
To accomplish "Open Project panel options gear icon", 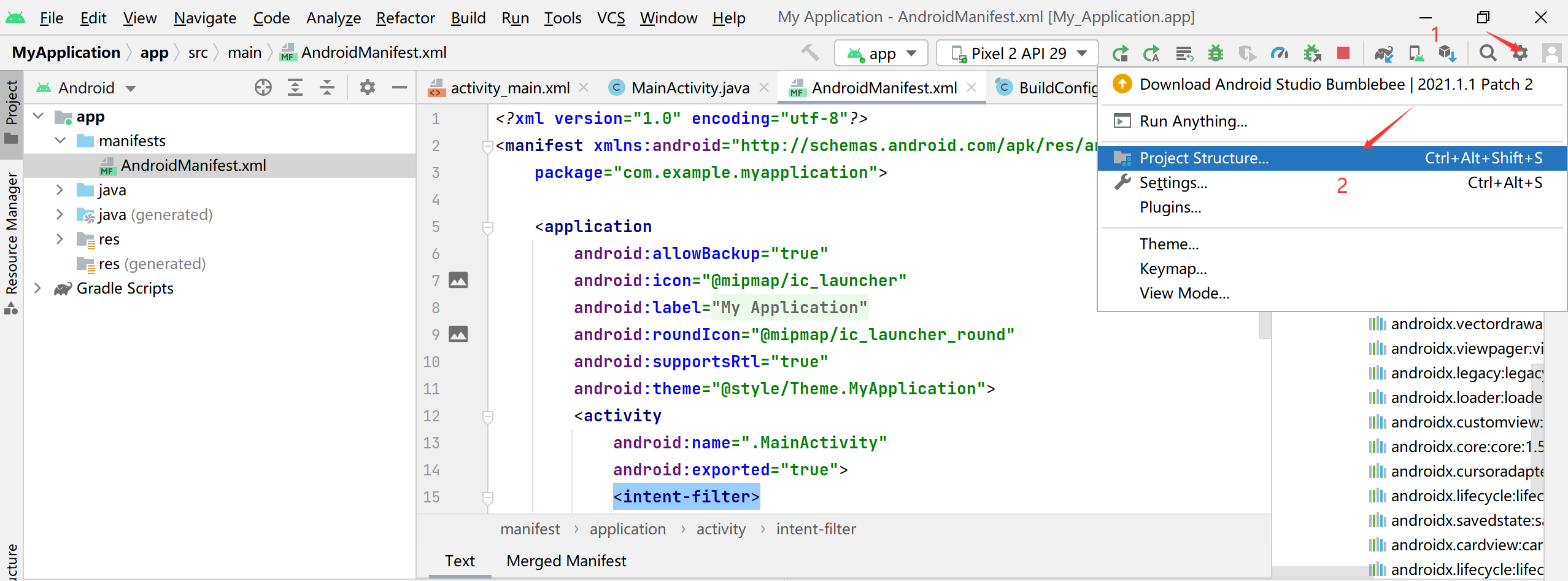I will (367, 87).
